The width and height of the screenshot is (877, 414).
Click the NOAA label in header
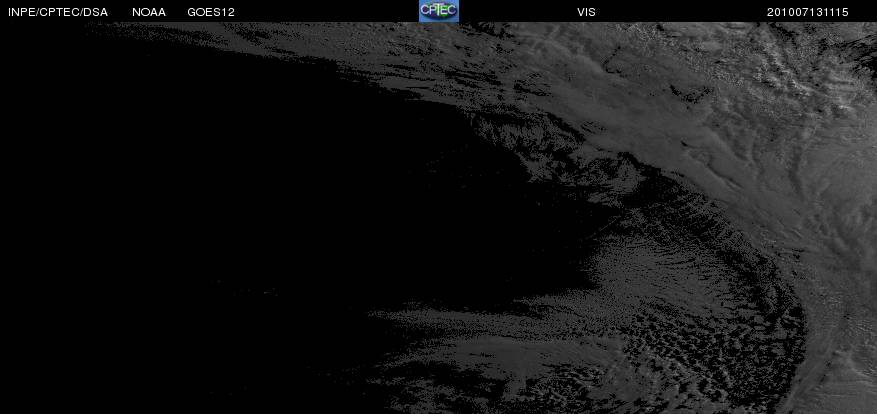point(149,12)
